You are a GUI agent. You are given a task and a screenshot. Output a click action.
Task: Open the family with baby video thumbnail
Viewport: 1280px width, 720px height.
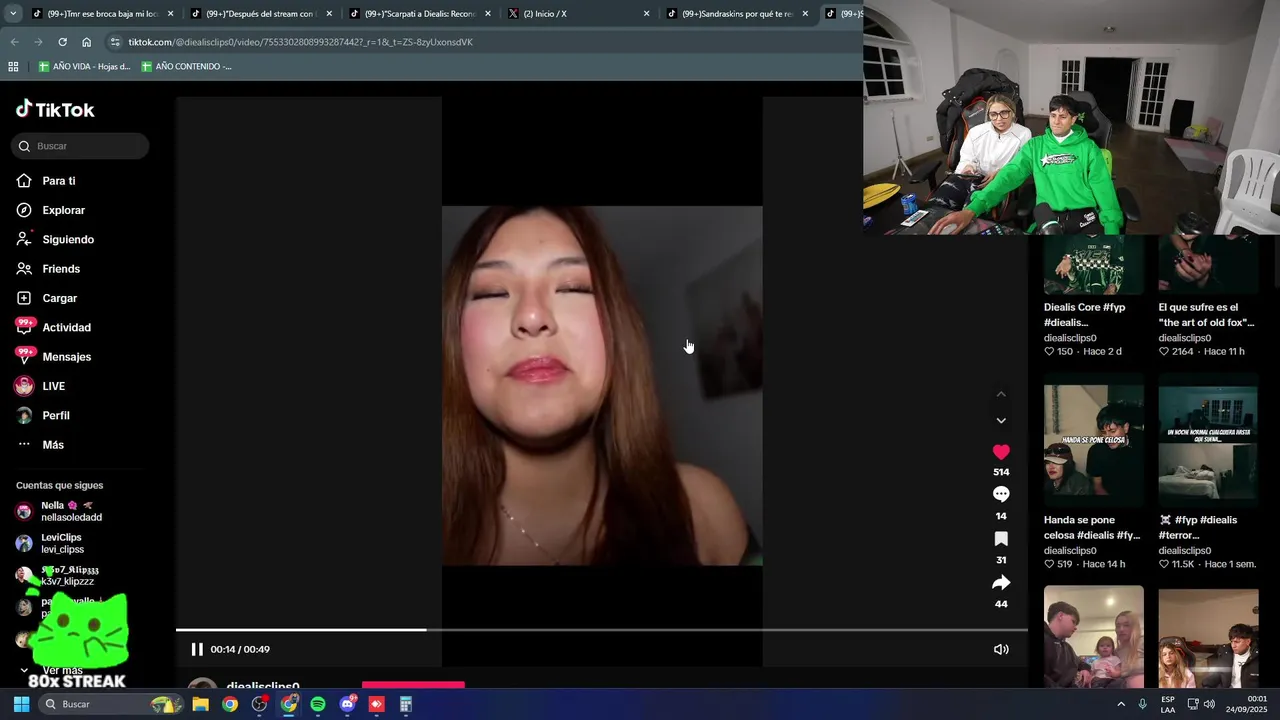click(x=1094, y=637)
